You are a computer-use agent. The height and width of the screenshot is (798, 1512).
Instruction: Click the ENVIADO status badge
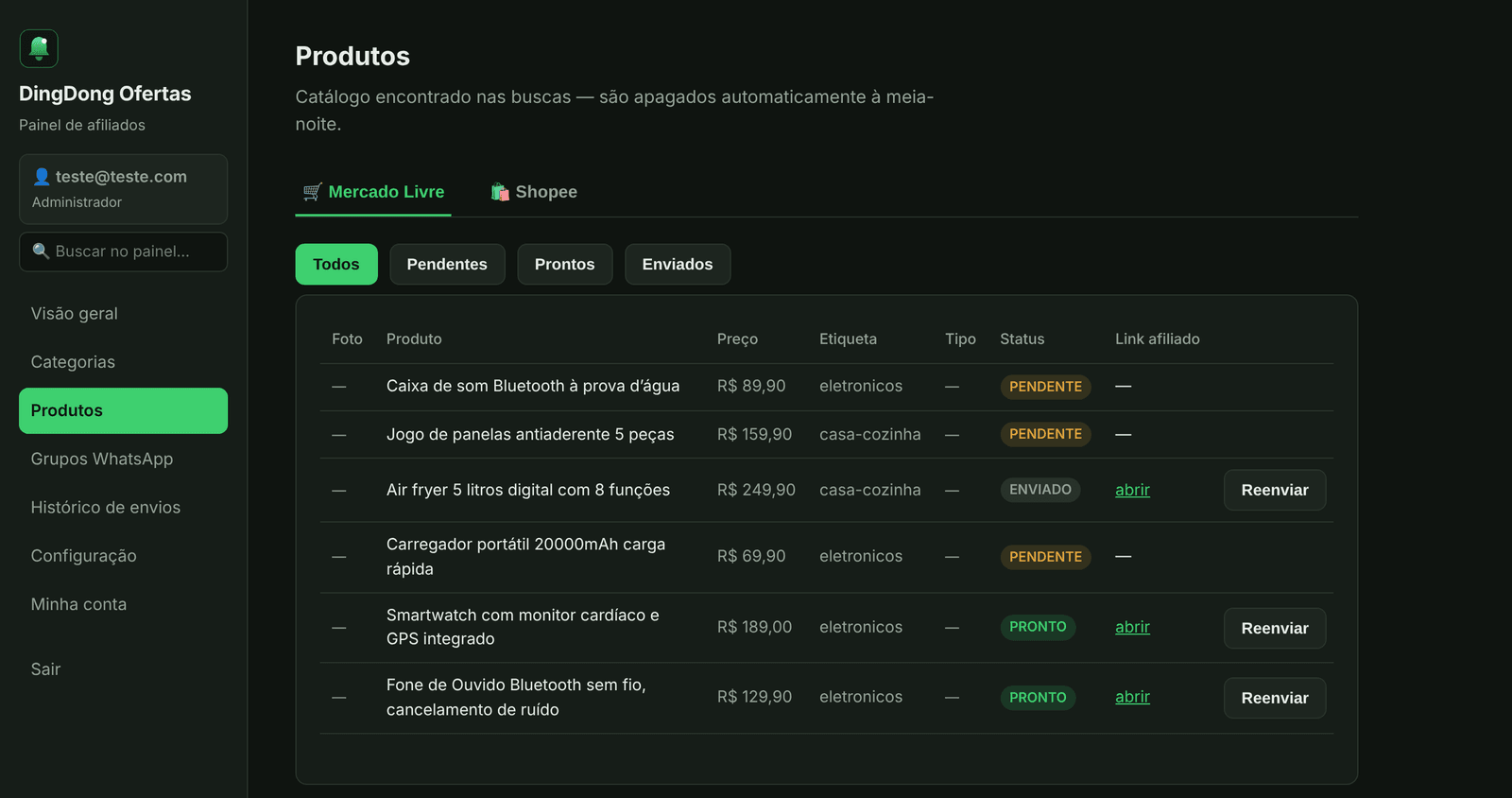[1040, 490]
